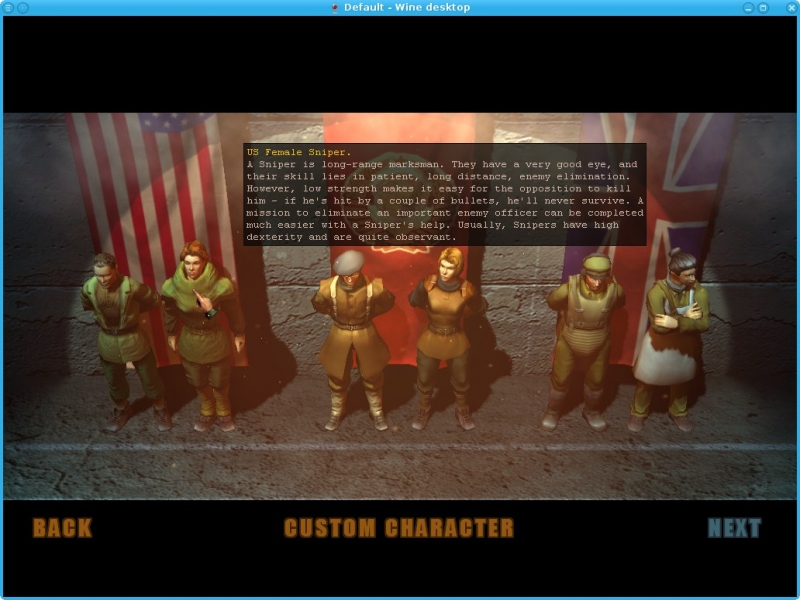The image size is (800, 600).
Task: Proceed with the NEXT button
Action: coord(734,528)
